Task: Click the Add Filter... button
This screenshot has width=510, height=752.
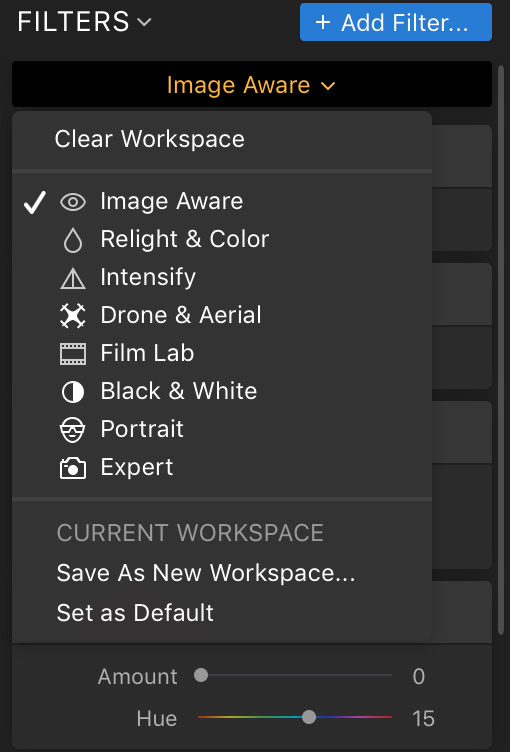Action: coord(396,22)
